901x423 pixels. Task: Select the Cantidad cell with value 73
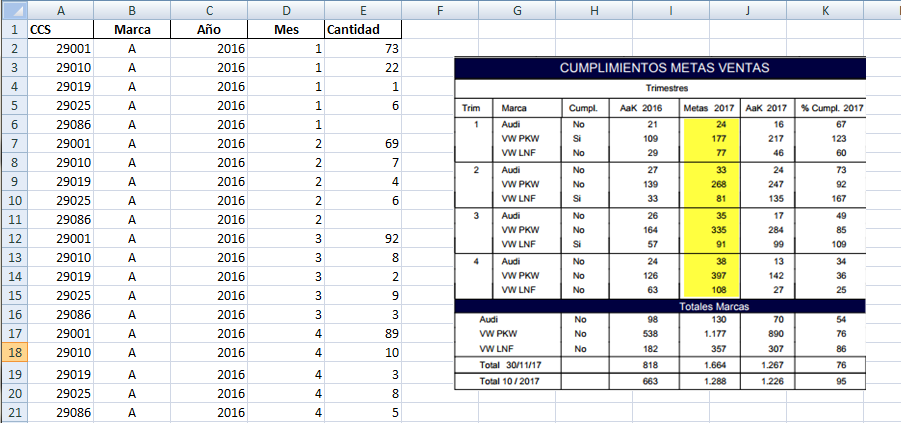click(x=364, y=48)
